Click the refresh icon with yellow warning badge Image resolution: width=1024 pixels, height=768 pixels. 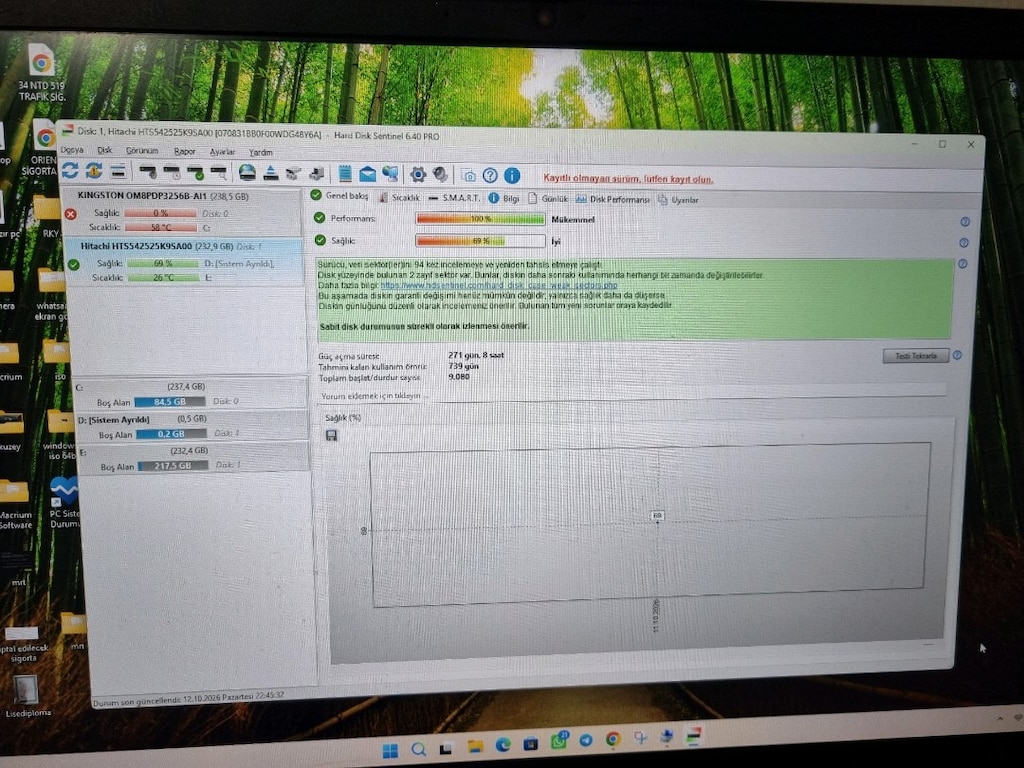coord(93,170)
